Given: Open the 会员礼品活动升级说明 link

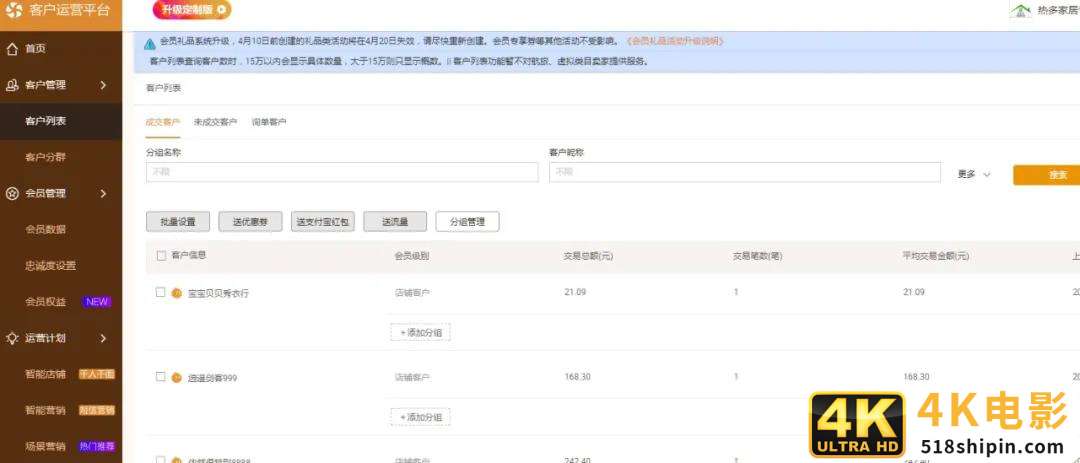Looking at the screenshot, I should [675, 41].
